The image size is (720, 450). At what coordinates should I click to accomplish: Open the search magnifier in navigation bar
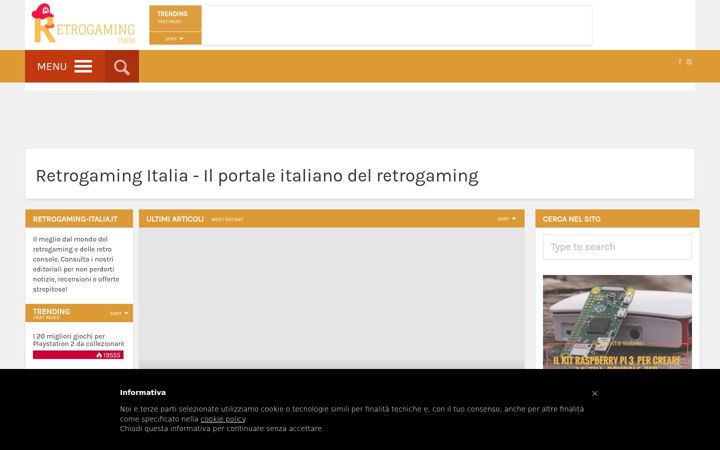pos(122,67)
